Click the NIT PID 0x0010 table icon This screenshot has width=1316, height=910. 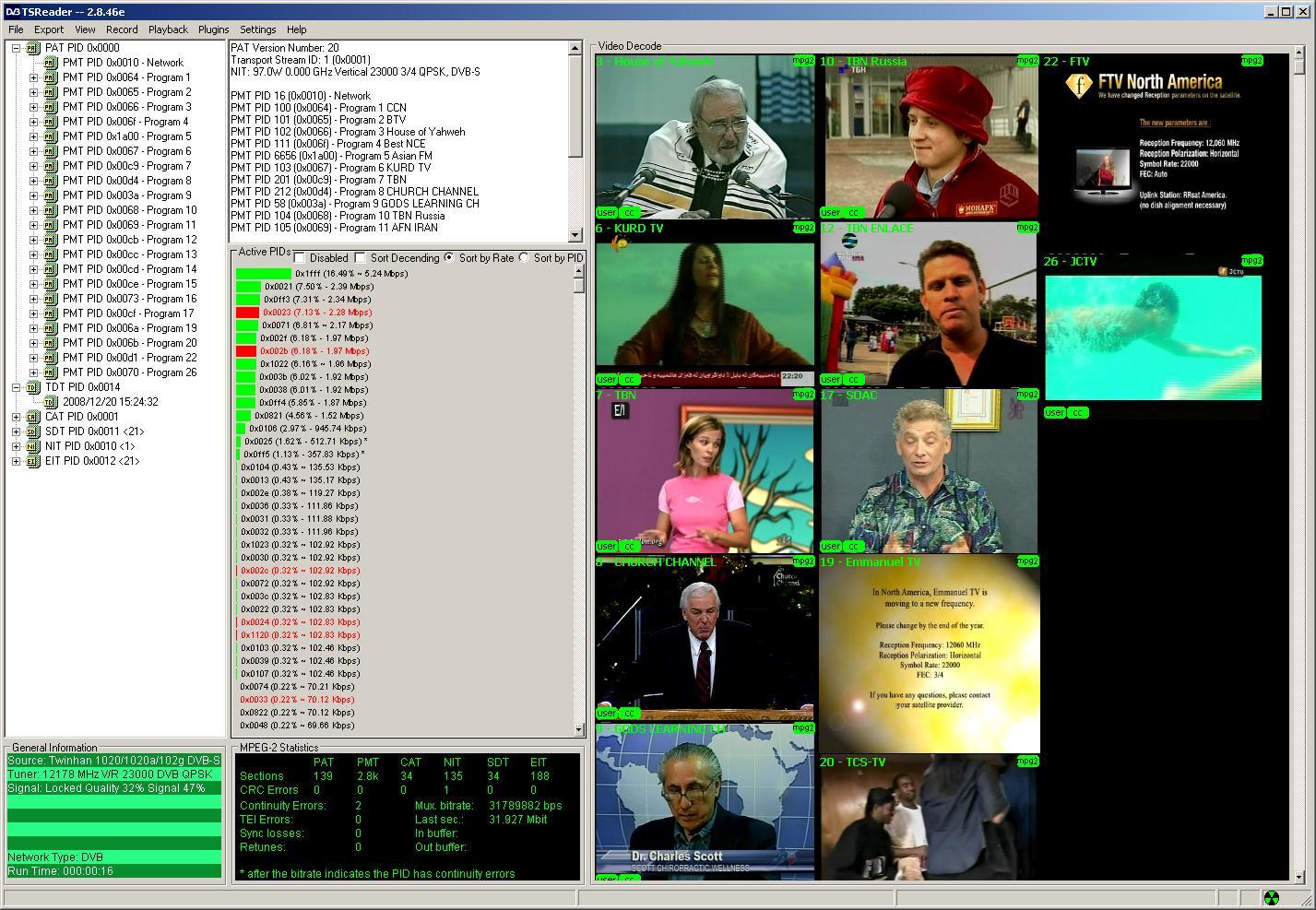[33, 446]
